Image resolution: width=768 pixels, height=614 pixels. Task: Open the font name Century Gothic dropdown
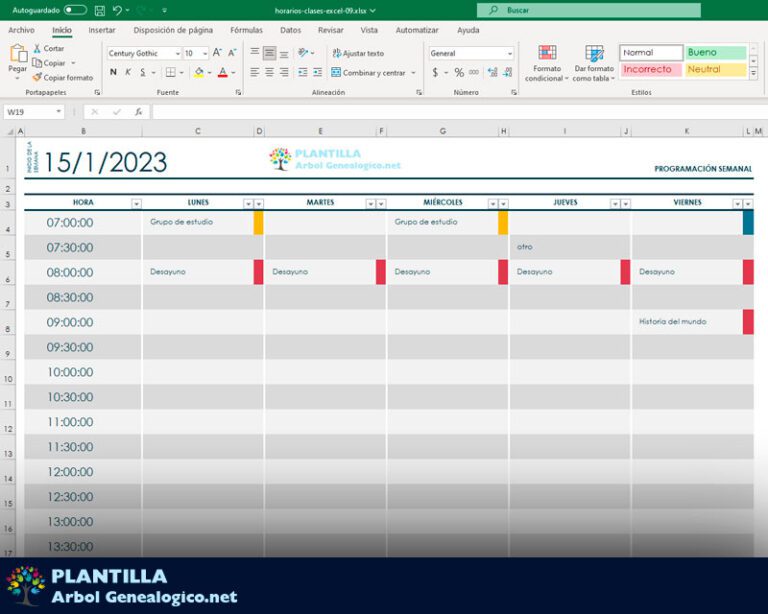pos(177,53)
